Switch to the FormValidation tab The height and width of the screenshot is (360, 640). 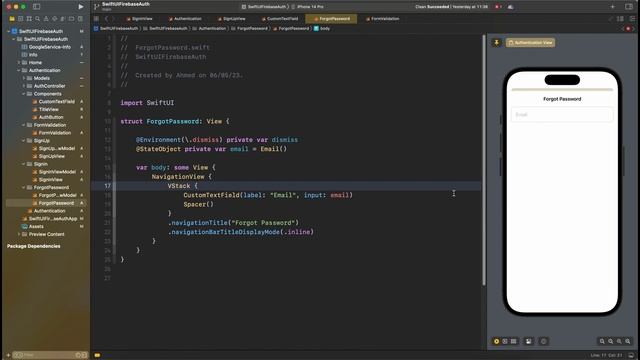(x=382, y=19)
